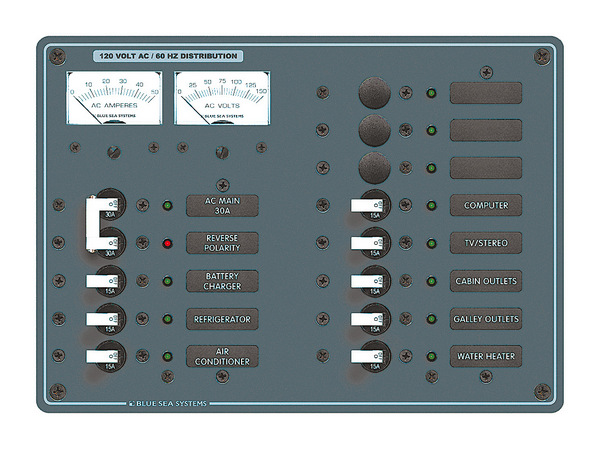This screenshot has width=600, height=449.
Task: Switch the Air Conditioner breaker
Action: pyautogui.click(x=101, y=356)
